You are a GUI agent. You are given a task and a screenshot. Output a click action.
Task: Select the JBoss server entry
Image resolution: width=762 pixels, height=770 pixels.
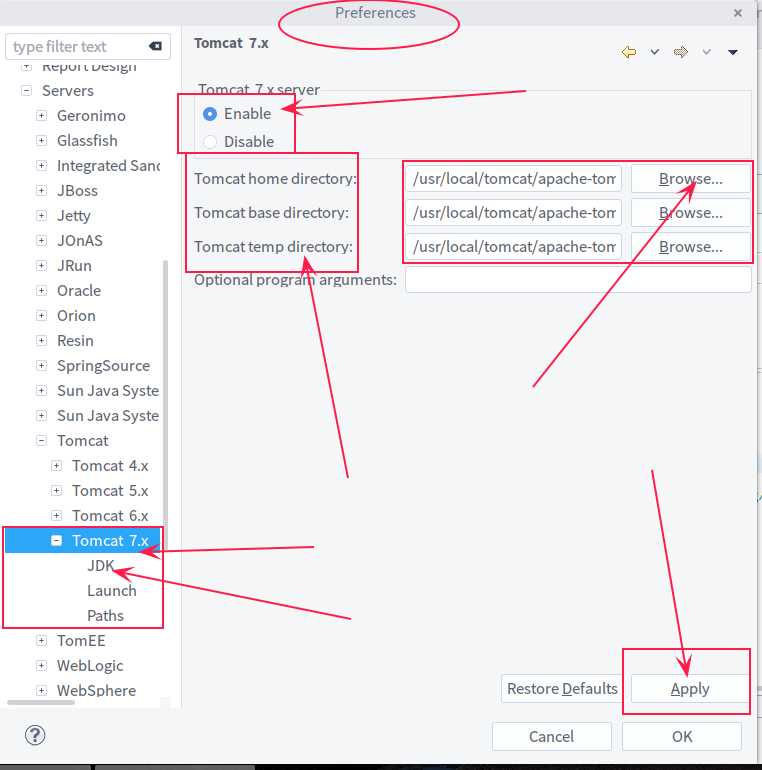point(77,191)
